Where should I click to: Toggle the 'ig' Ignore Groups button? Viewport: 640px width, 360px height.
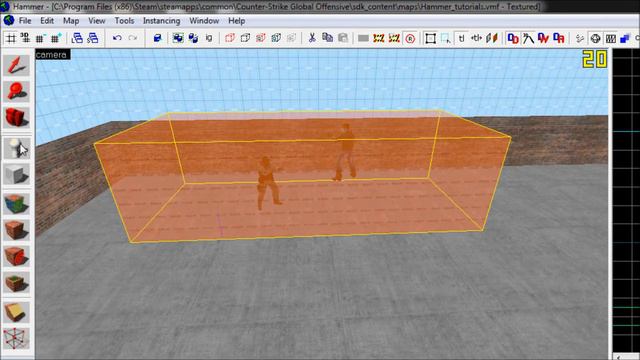click(209, 38)
